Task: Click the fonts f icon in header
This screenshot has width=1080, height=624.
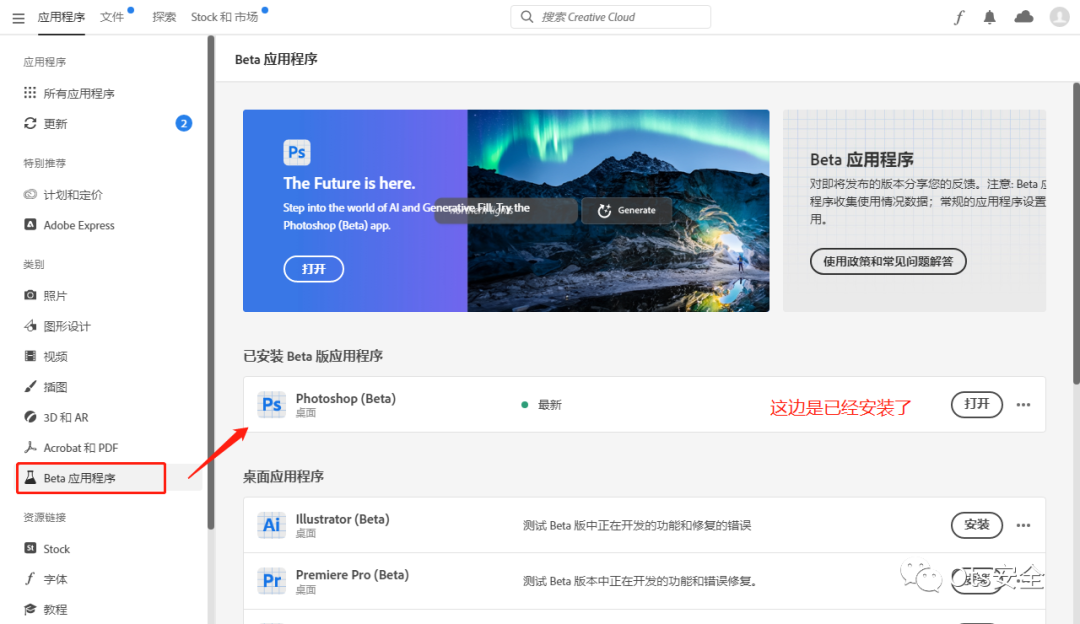Action: click(959, 17)
